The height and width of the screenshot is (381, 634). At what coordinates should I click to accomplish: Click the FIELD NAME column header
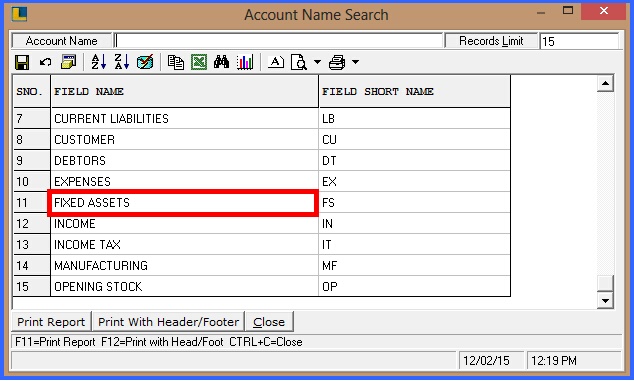[x=184, y=91]
